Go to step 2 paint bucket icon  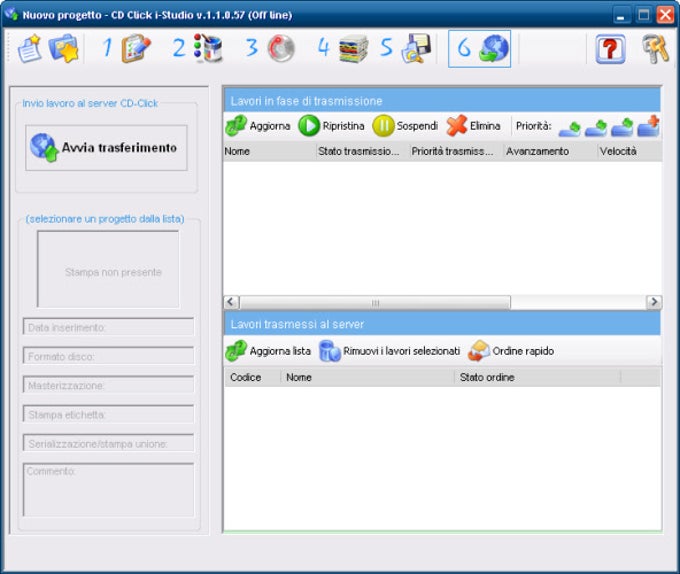208,49
